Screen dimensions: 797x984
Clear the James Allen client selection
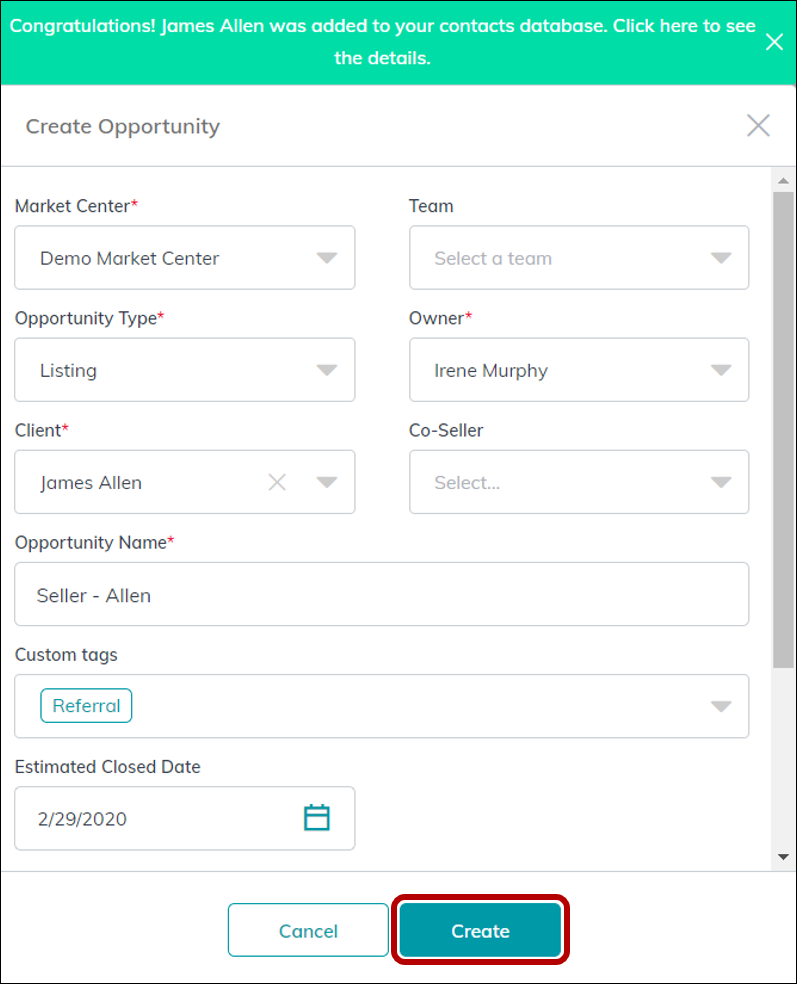coord(277,482)
